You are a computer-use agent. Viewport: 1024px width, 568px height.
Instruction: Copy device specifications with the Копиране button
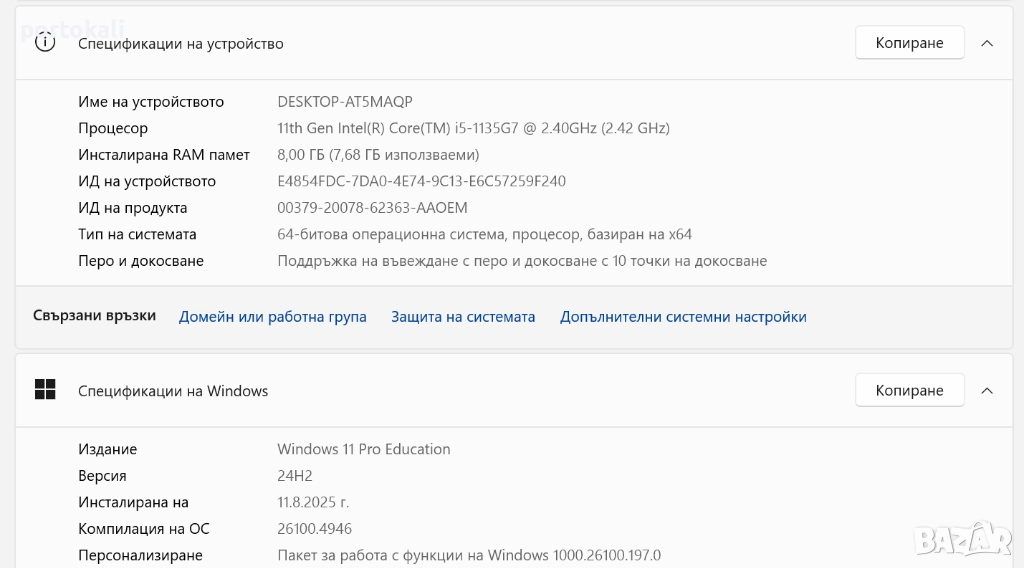click(x=909, y=43)
